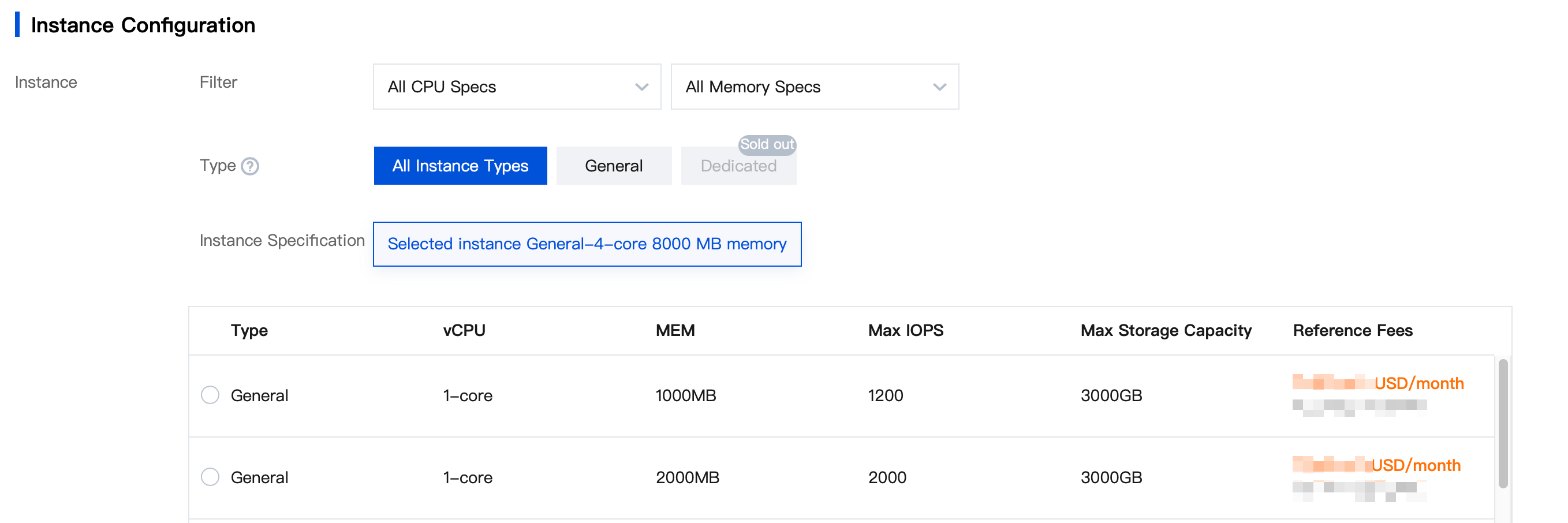Click the 1200 Max IOPS value
This screenshot has height=523, width=1568.
pos(885,396)
